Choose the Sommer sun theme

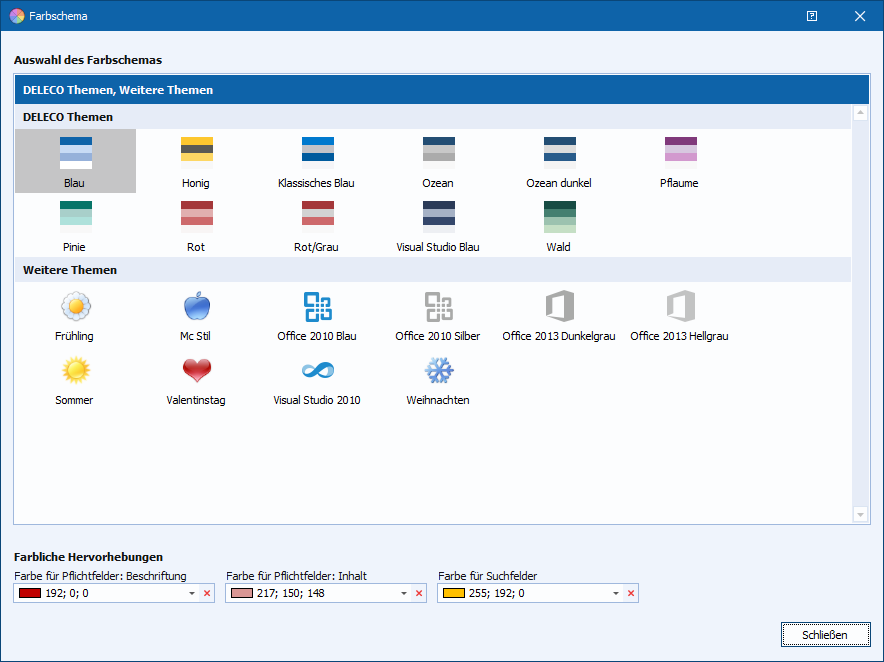[75, 371]
